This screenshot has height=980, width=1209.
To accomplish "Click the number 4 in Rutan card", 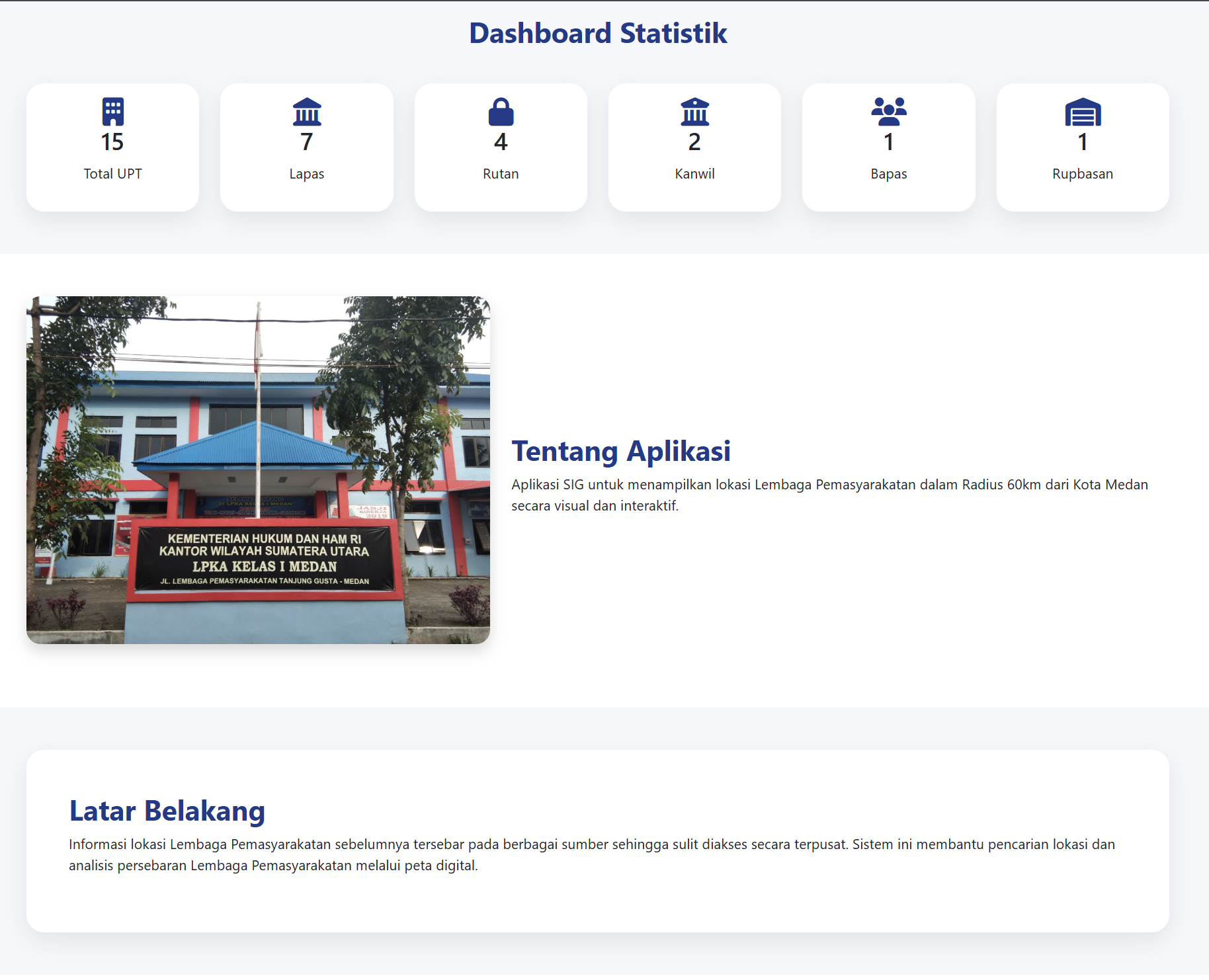I will tap(501, 142).
